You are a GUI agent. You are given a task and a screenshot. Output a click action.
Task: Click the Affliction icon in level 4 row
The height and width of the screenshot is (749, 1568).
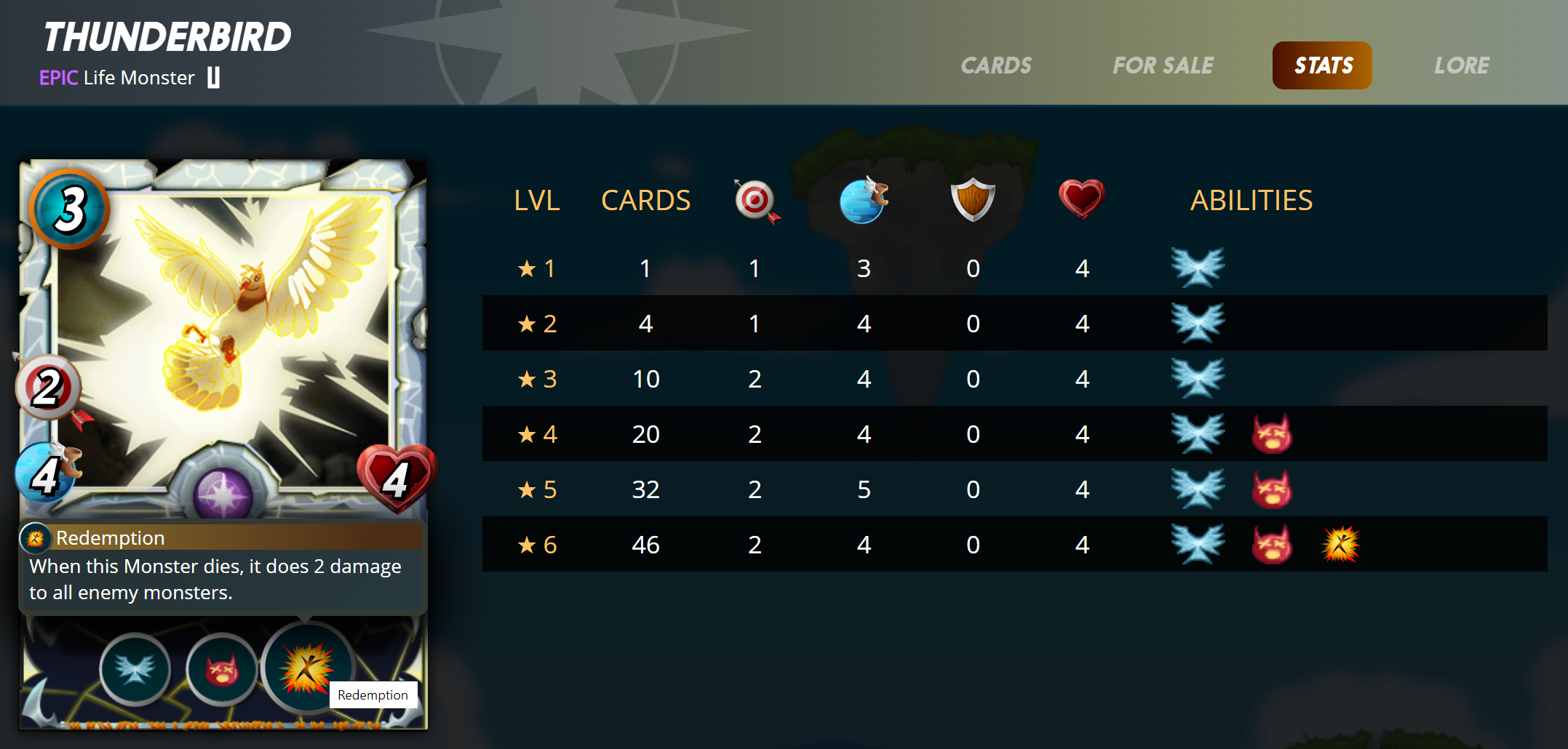coord(1272,433)
